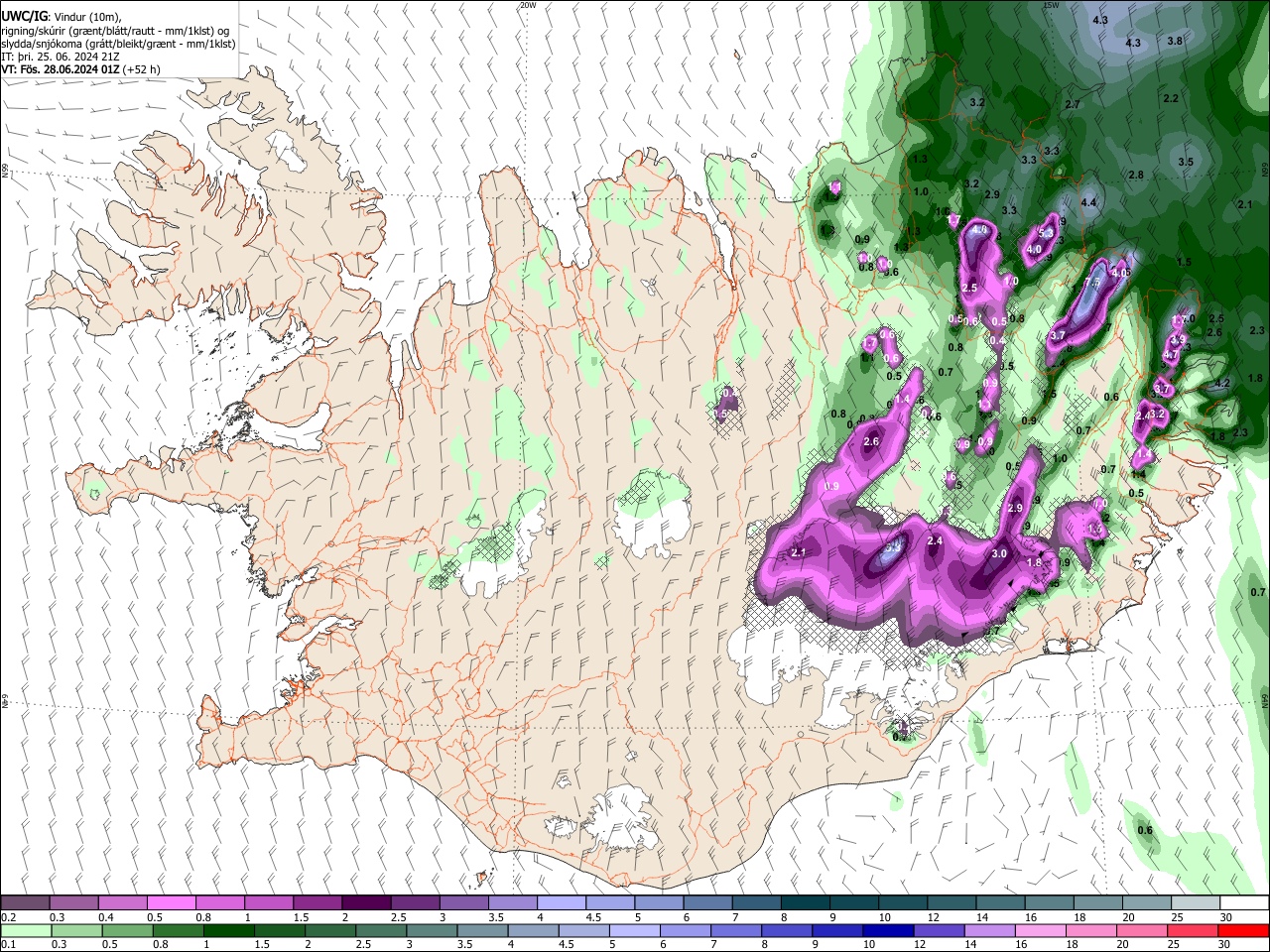The image size is (1270, 952).
Task: Click the pale mint swatch starting at 0.1
Action: pyautogui.click(x=25, y=930)
